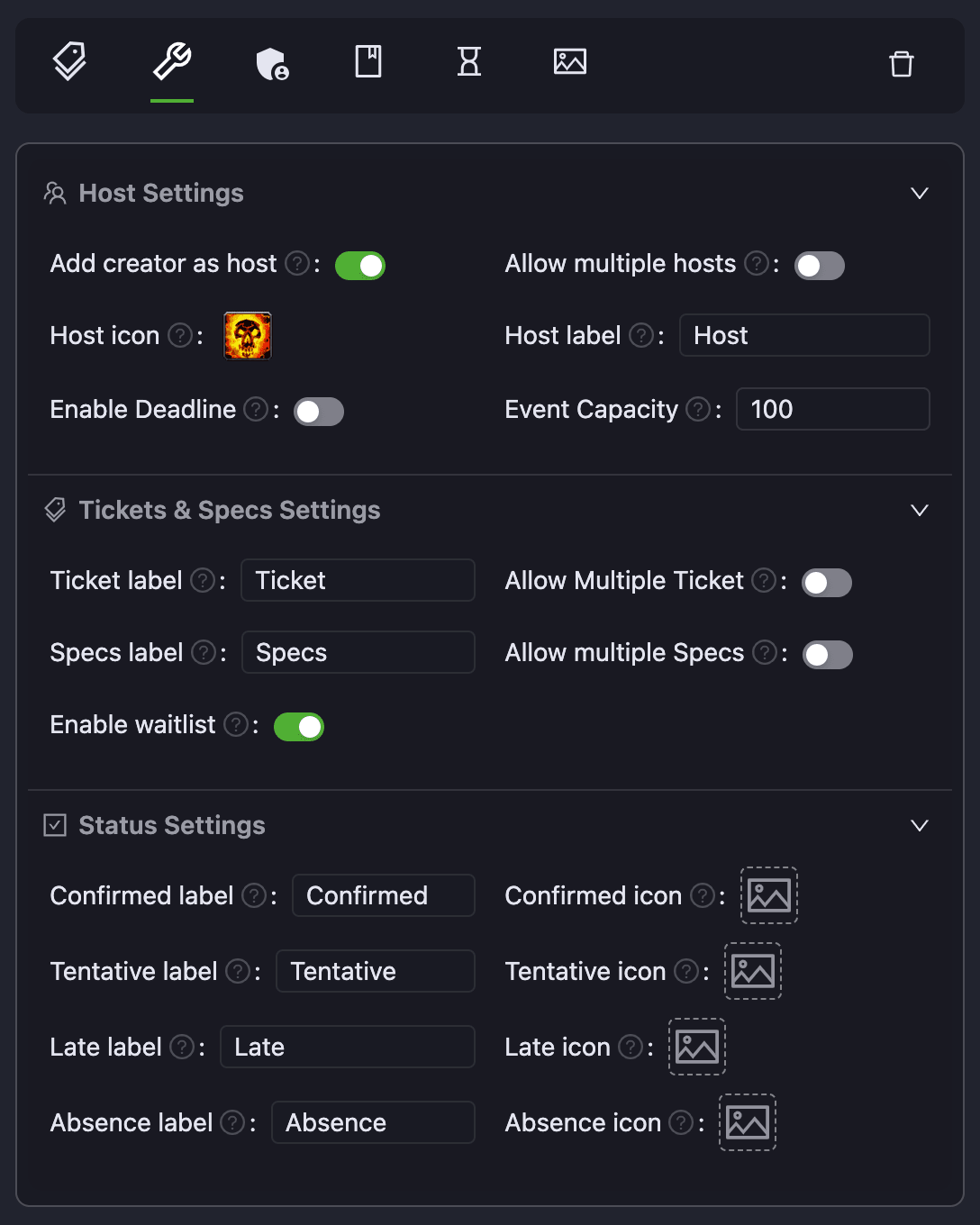Open help for Event Capacity

[697, 409]
